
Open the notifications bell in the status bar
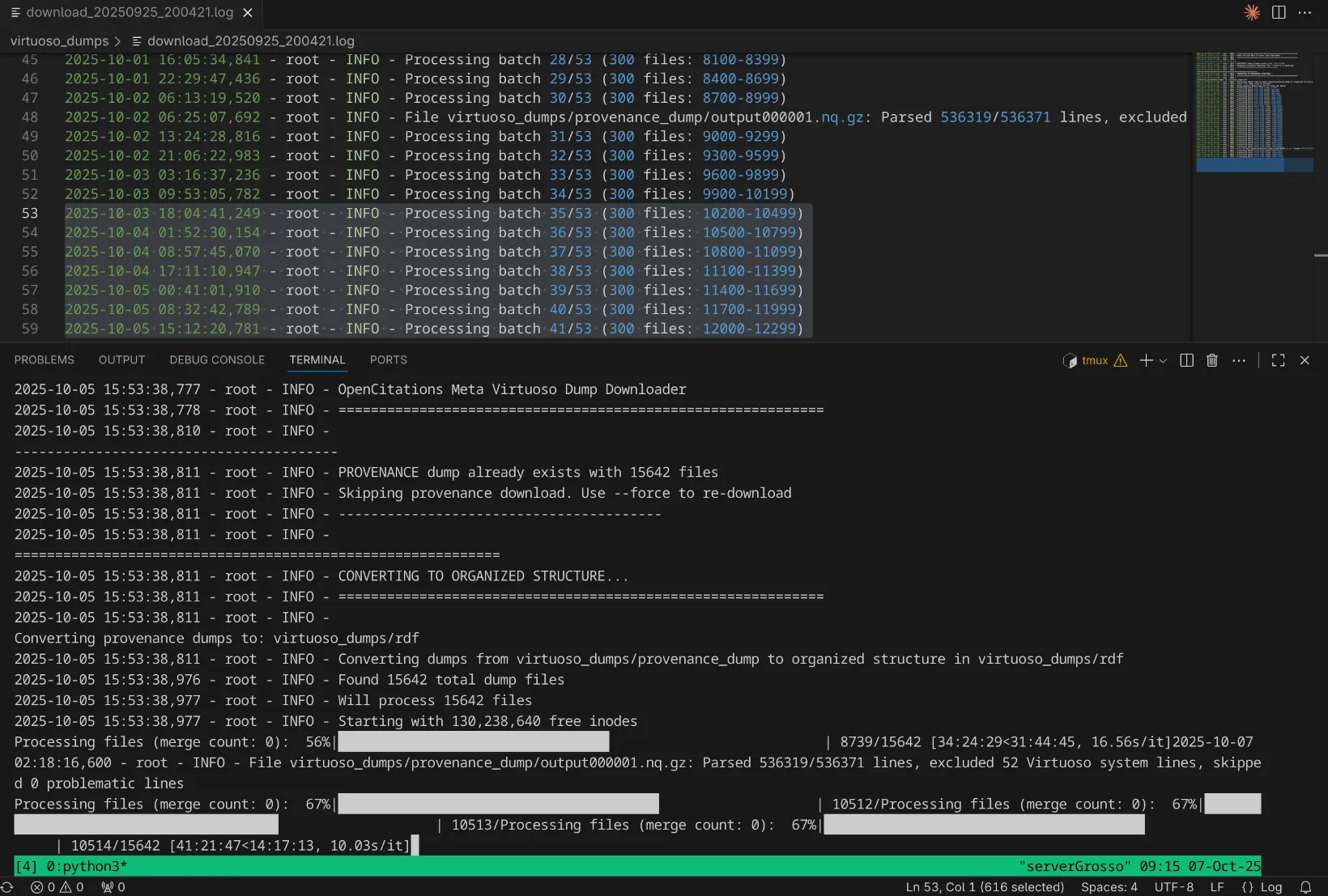pyautogui.click(x=1305, y=887)
